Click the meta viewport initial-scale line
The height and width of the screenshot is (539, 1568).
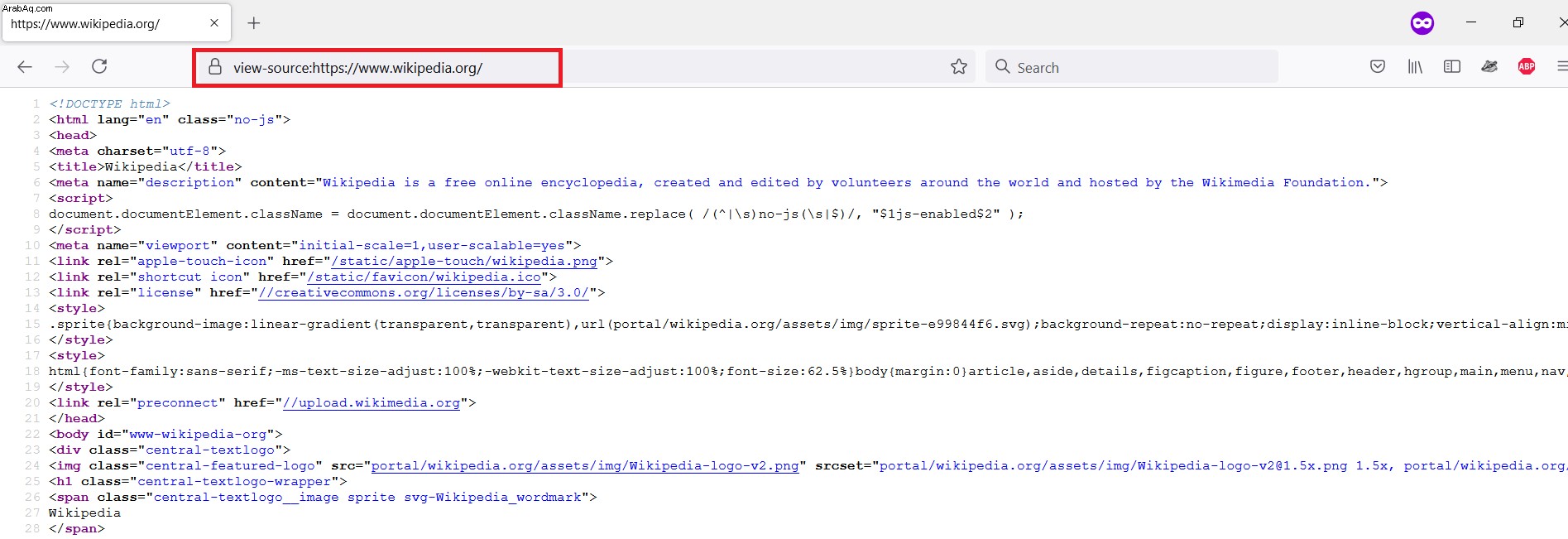pos(315,245)
